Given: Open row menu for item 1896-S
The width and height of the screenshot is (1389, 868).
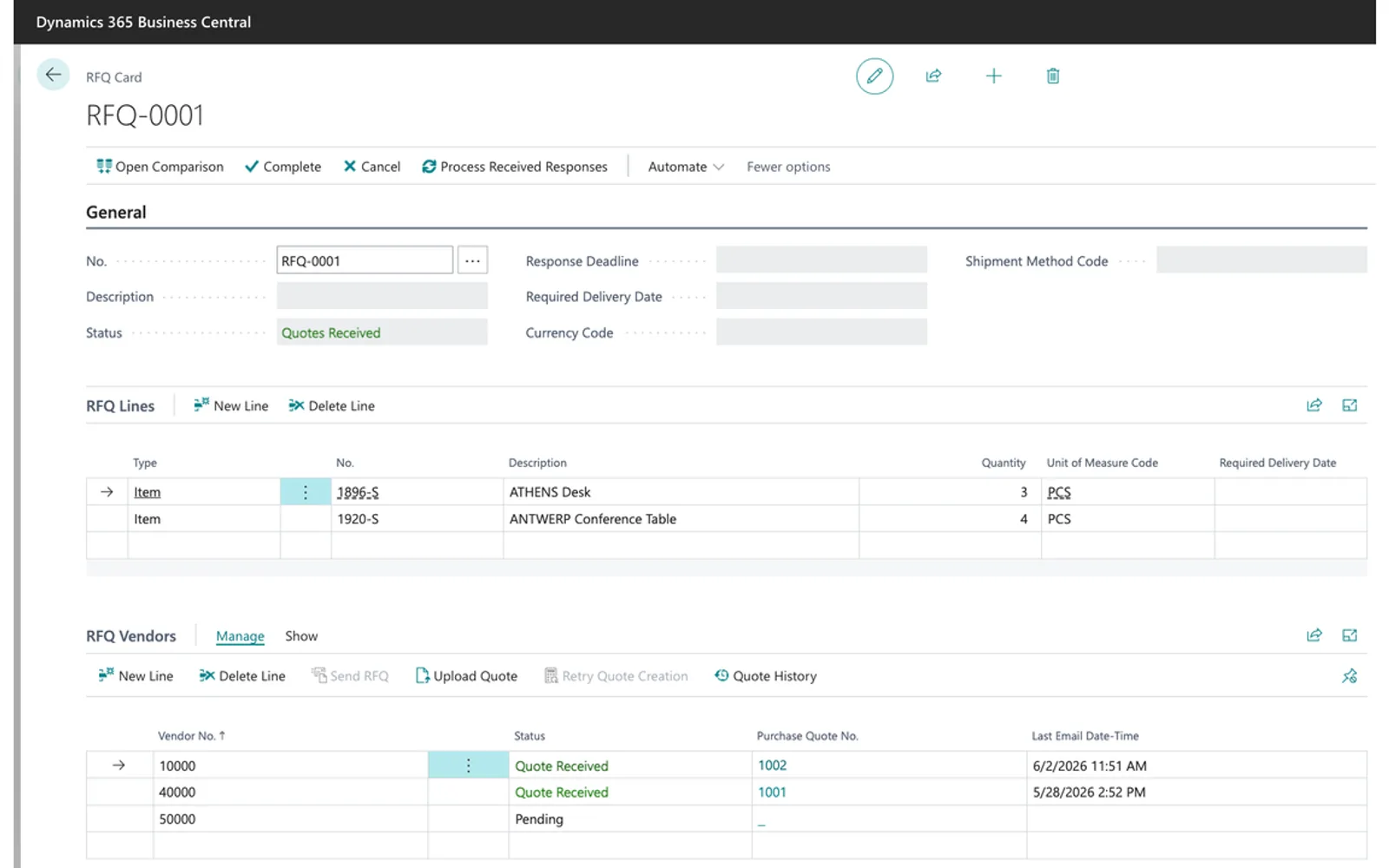Looking at the screenshot, I should tap(306, 492).
